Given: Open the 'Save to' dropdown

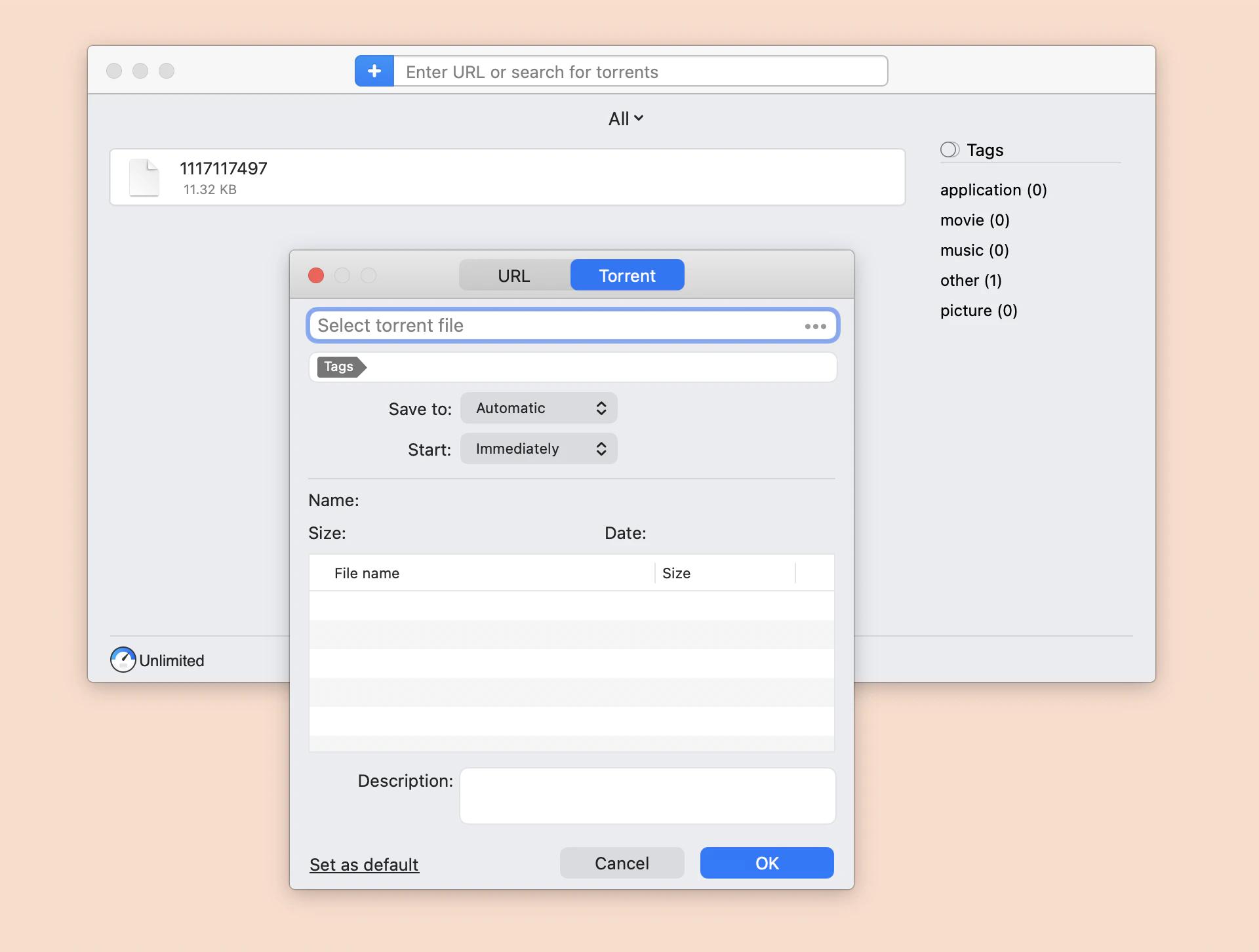Looking at the screenshot, I should click(538, 408).
